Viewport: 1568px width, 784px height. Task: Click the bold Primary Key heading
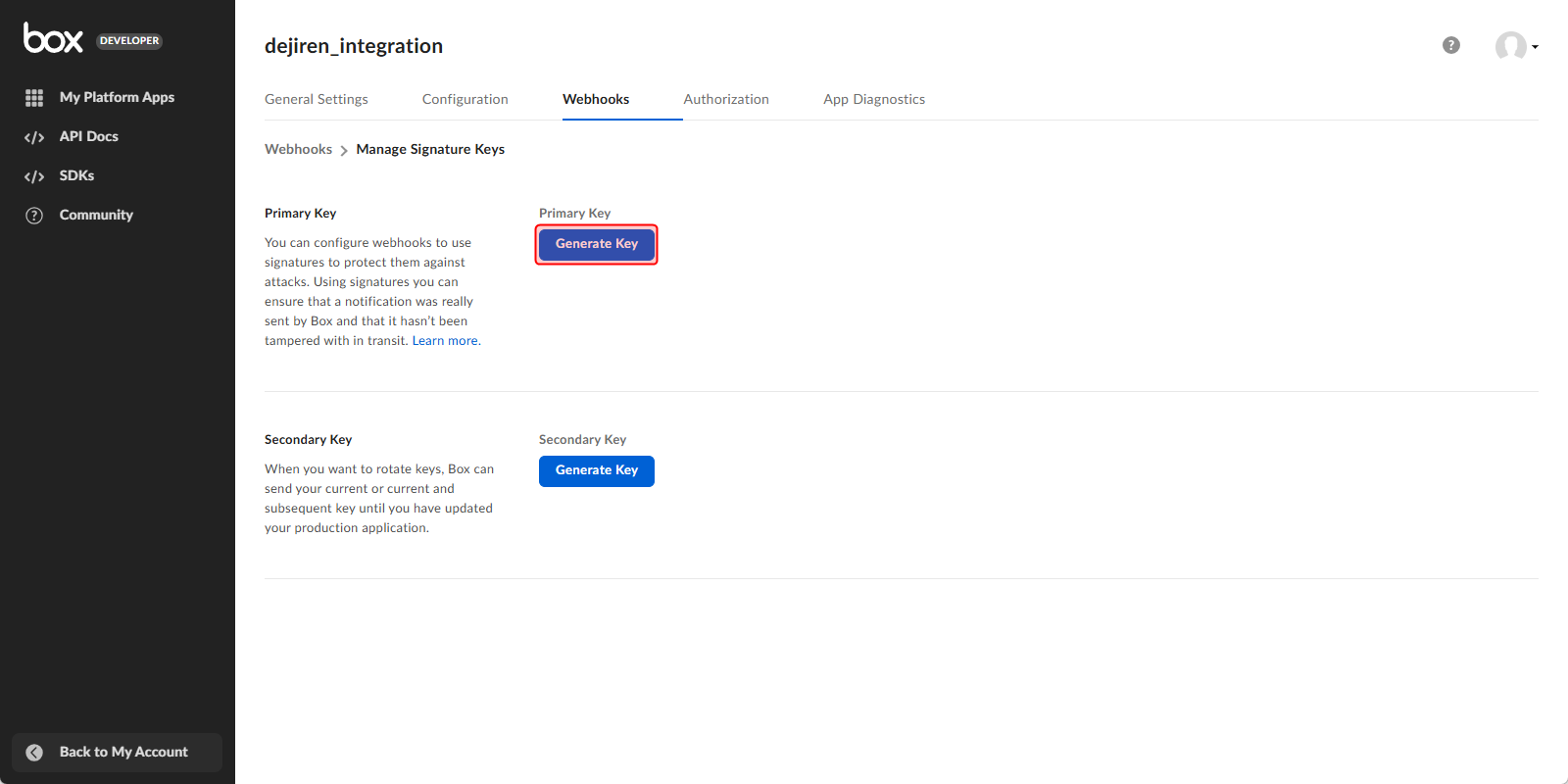coord(300,213)
